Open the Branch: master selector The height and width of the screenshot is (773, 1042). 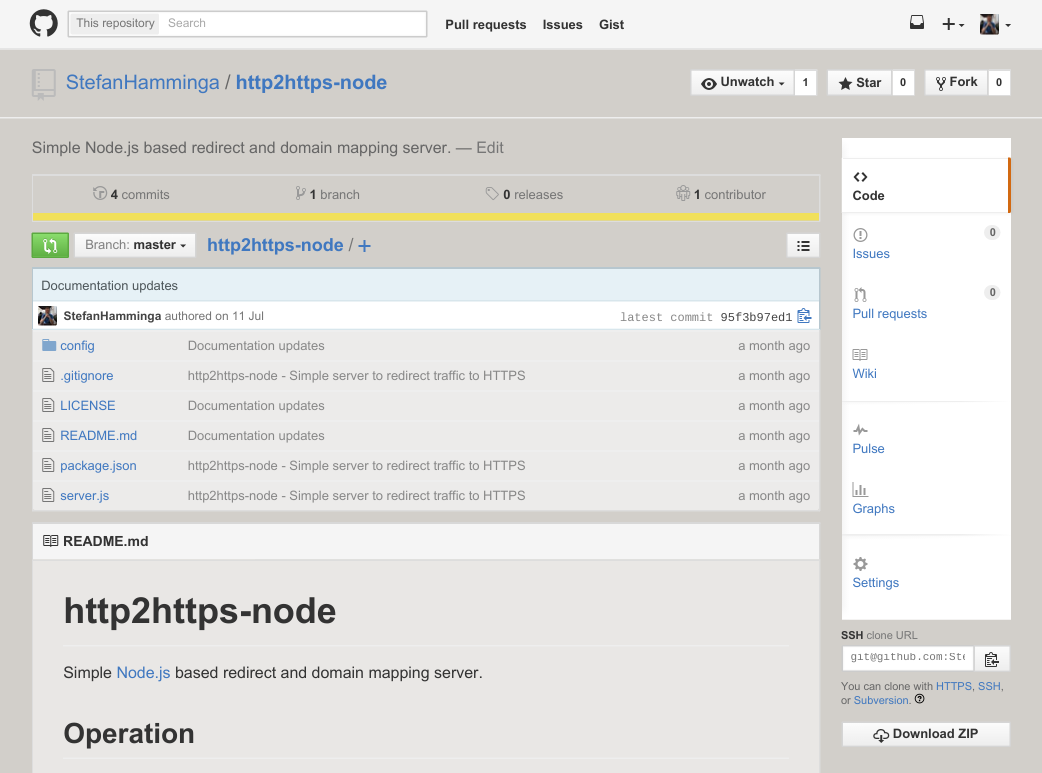(x=134, y=245)
